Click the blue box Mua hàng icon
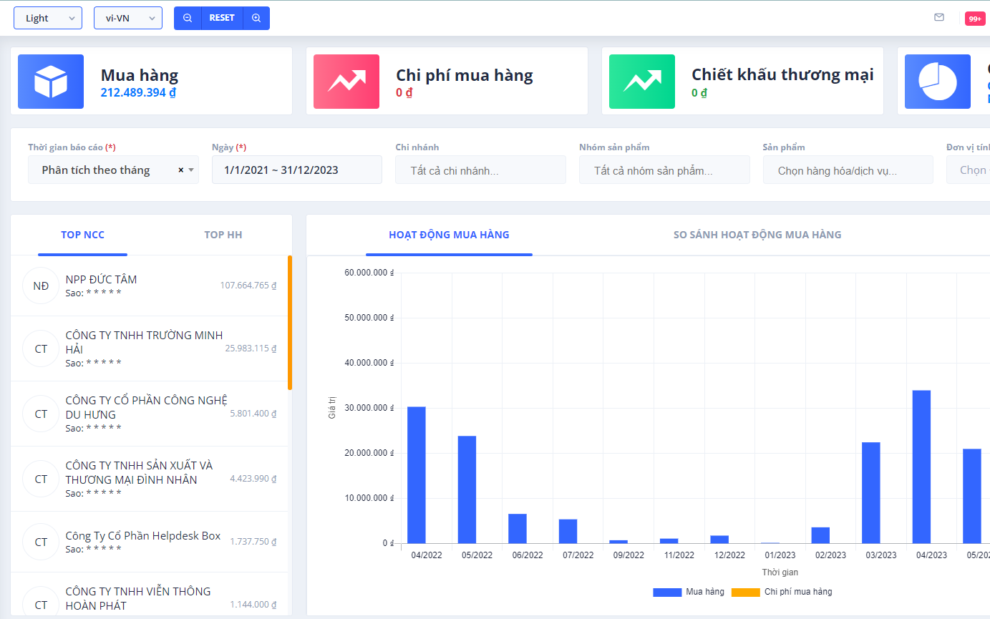This screenshot has width=990, height=619. [50, 82]
